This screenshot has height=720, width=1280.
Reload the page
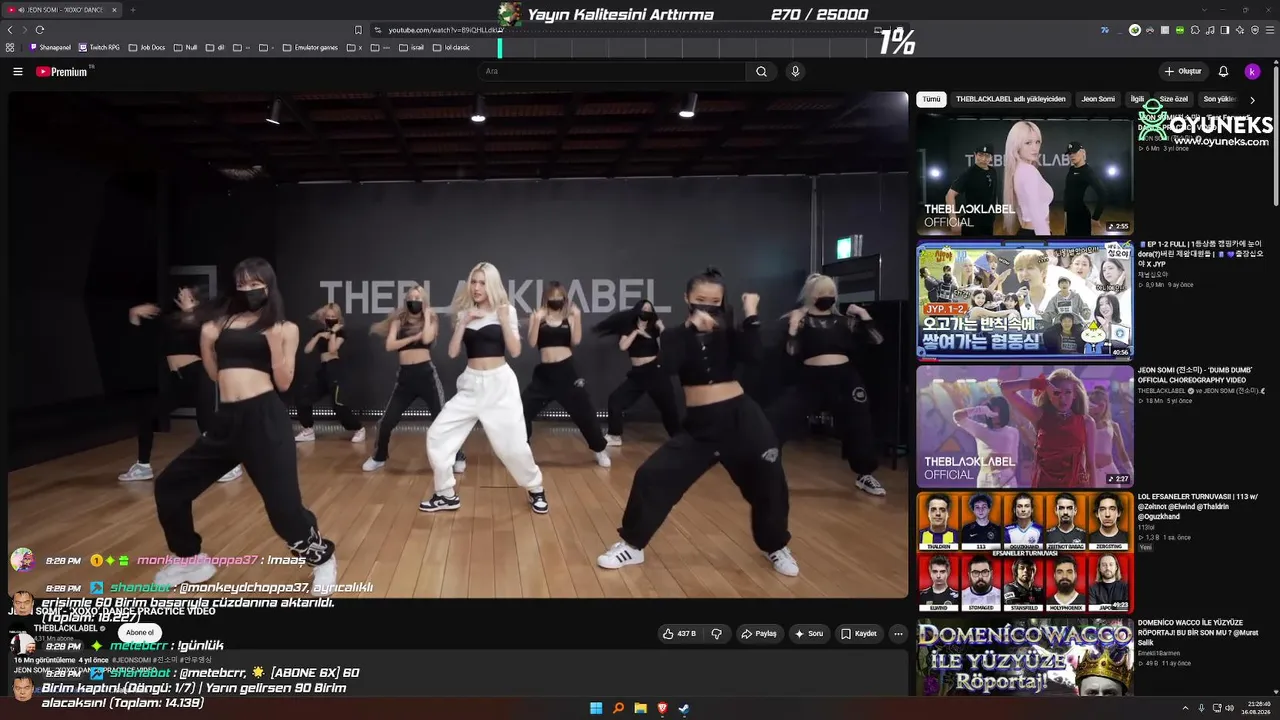pos(40,30)
